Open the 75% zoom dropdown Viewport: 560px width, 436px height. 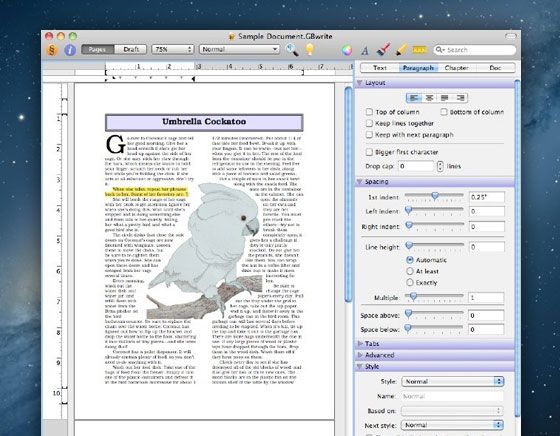173,49
